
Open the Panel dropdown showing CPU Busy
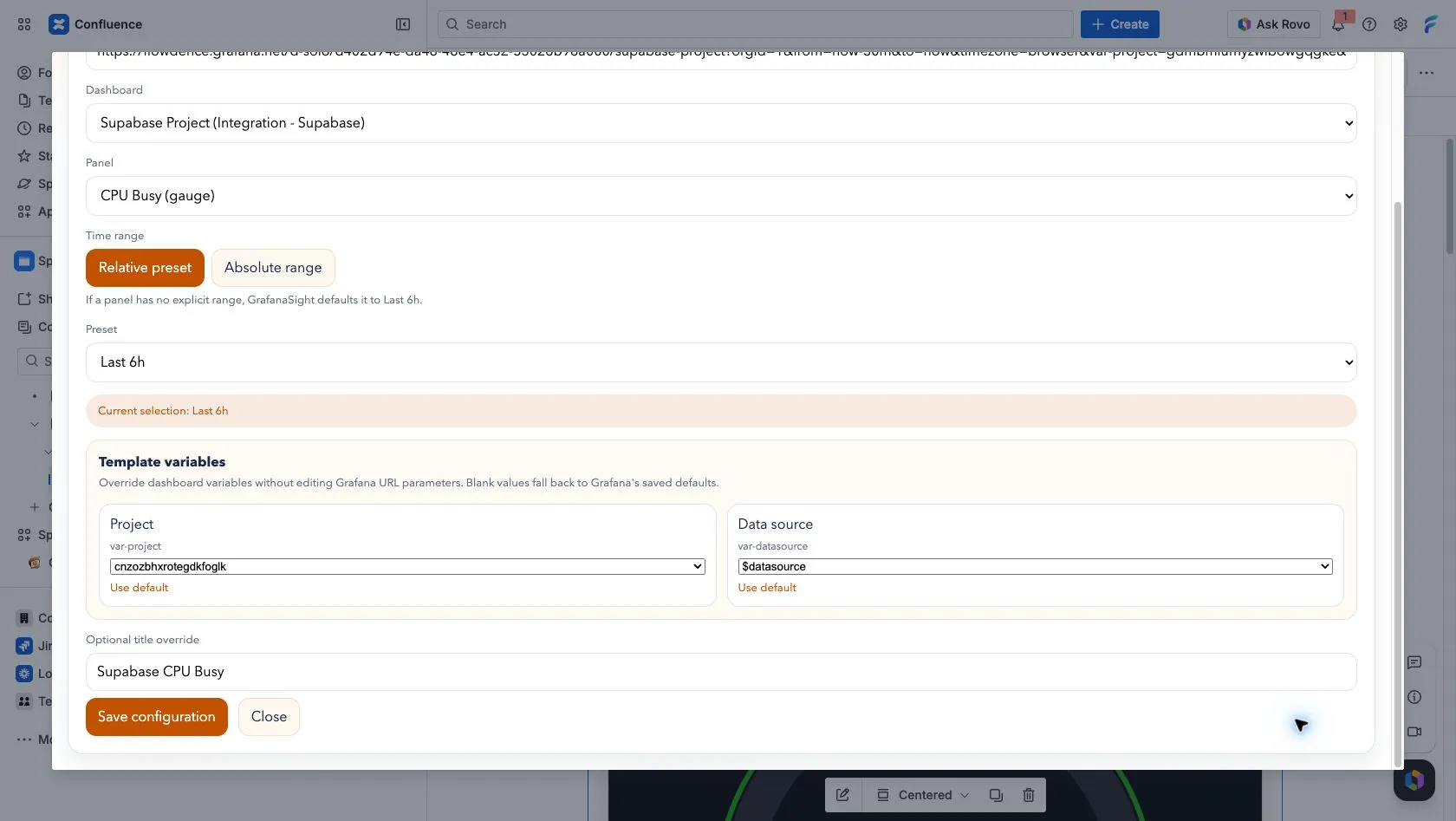721,196
